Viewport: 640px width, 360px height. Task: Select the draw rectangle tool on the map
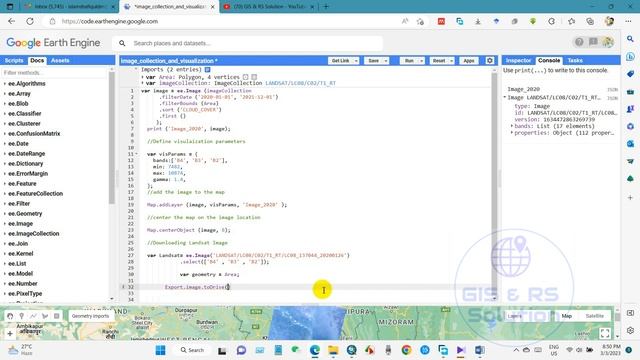56,316
